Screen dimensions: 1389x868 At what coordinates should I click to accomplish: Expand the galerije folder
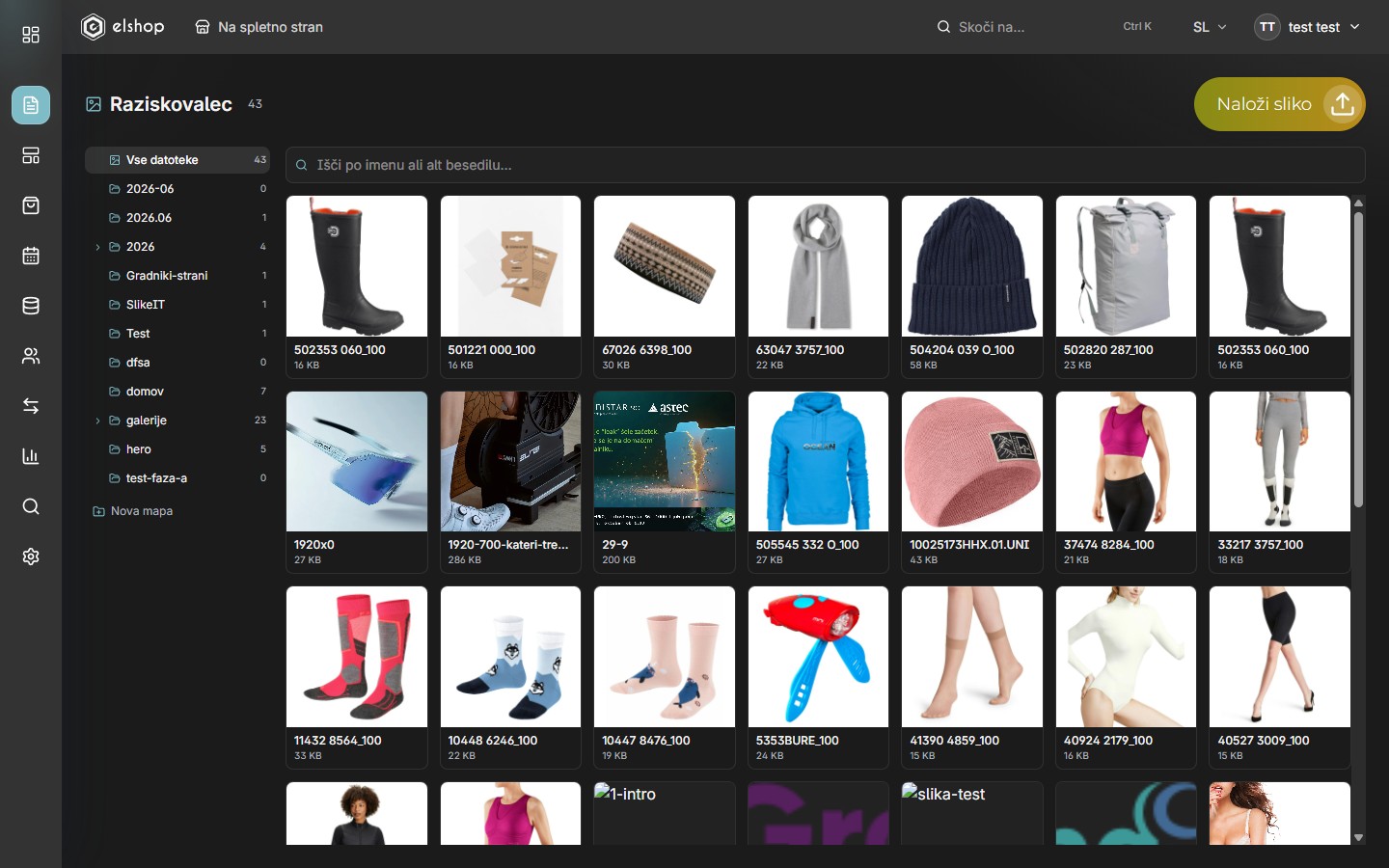point(97,420)
